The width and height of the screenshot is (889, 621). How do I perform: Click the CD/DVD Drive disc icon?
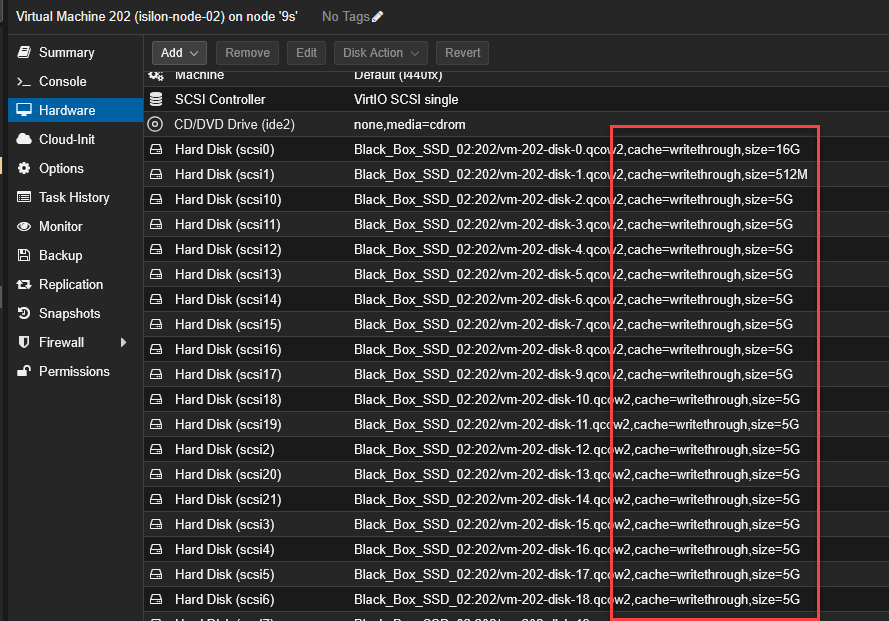tap(155, 125)
